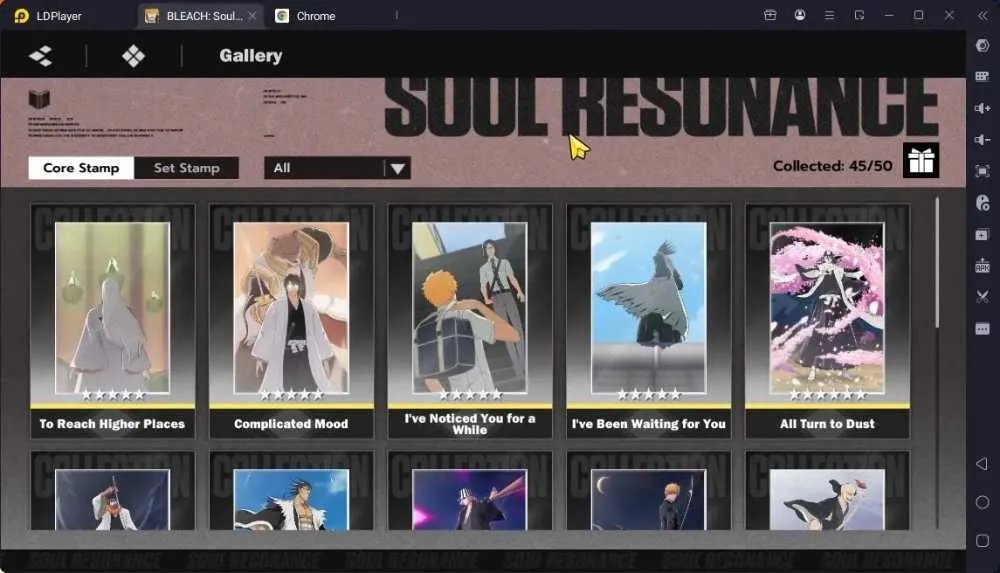Open I've Noticed You for a While card
Image resolution: width=1000 pixels, height=573 pixels.
pyautogui.click(x=470, y=321)
